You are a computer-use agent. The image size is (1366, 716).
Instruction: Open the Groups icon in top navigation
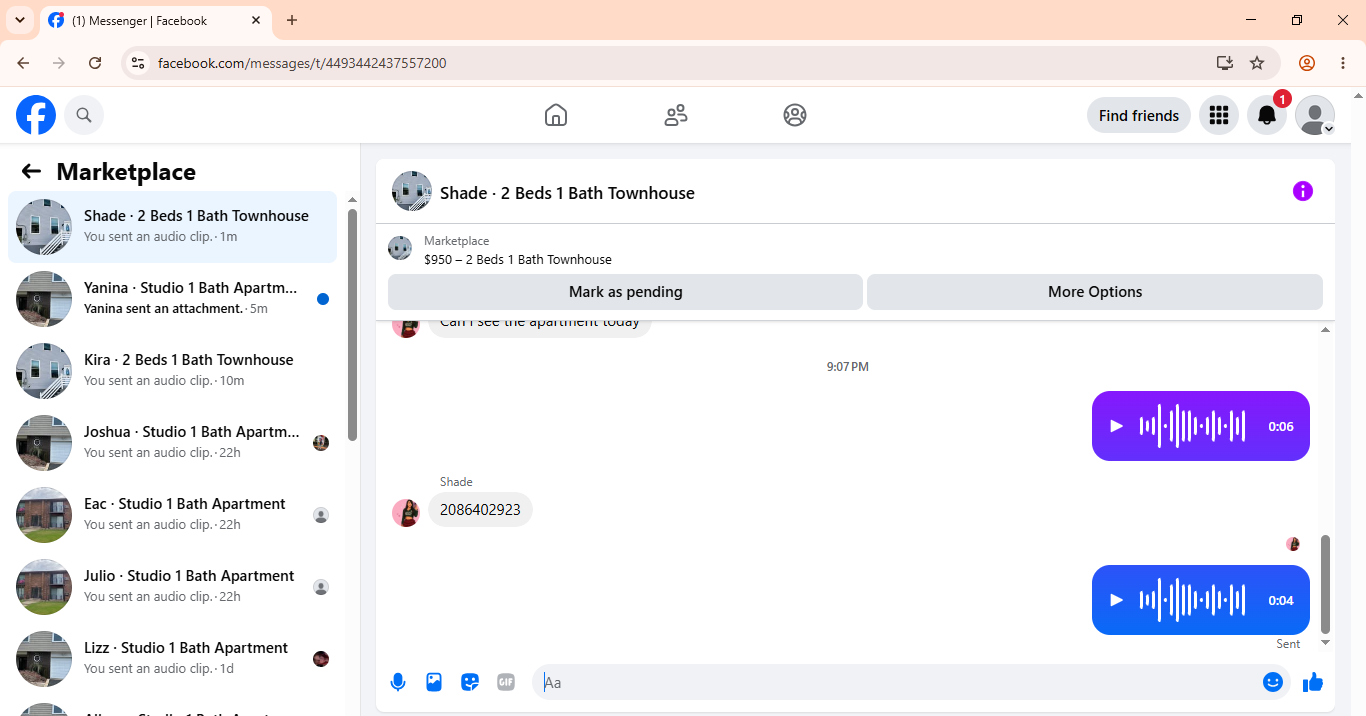tap(795, 115)
